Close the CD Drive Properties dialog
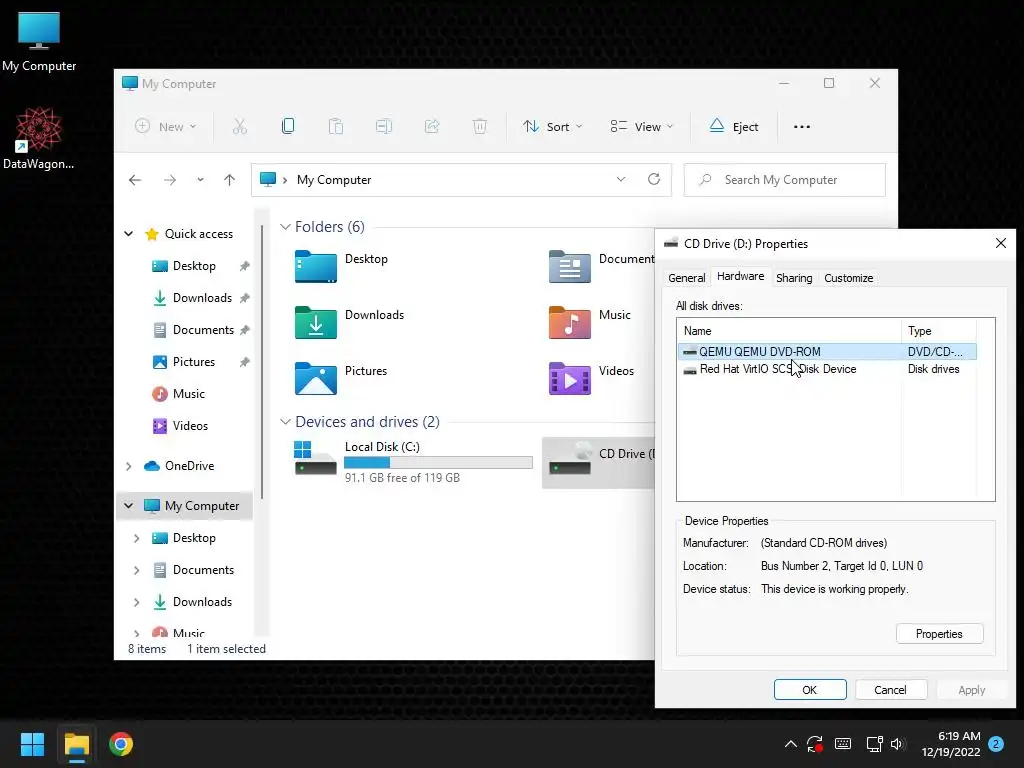Image resolution: width=1024 pixels, height=768 pixels. [x=1000, y=243]
